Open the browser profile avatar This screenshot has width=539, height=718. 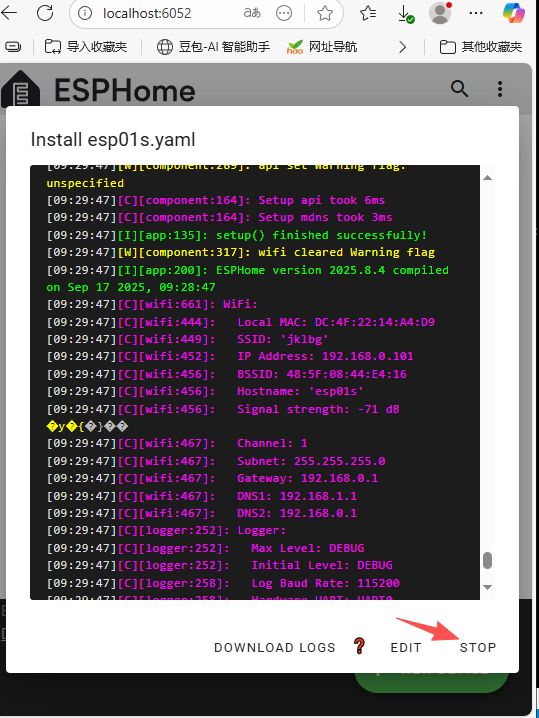440,13
